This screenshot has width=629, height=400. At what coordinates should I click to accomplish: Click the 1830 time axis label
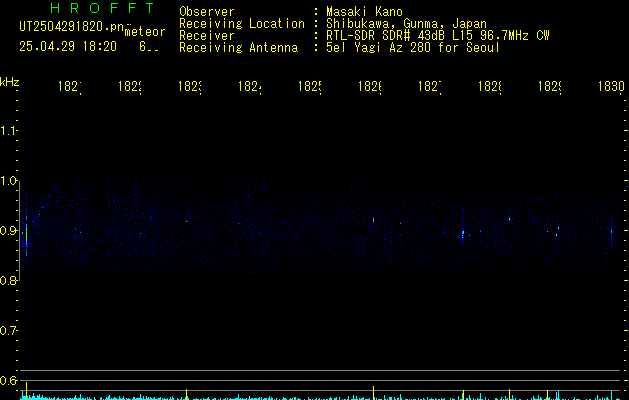(611, 86)
